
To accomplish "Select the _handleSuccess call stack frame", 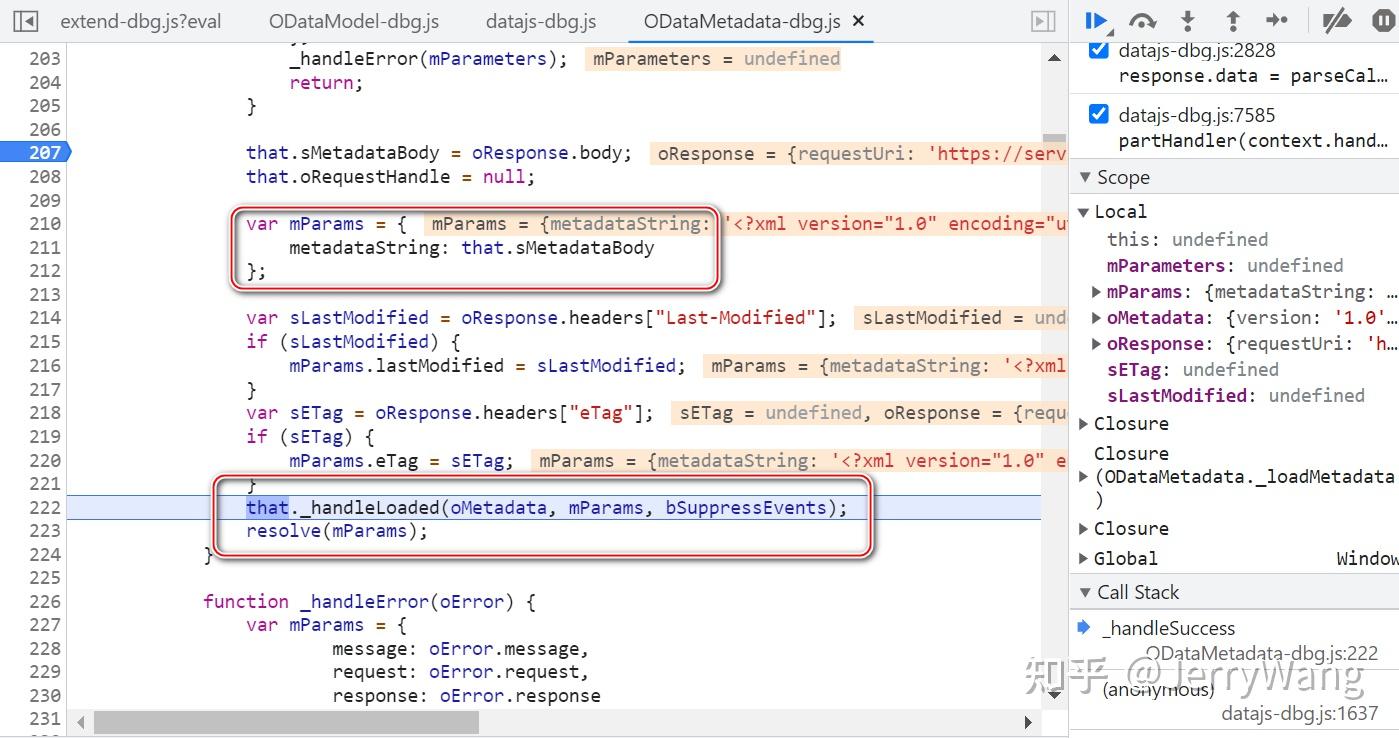I will [x=1168, y=628].
